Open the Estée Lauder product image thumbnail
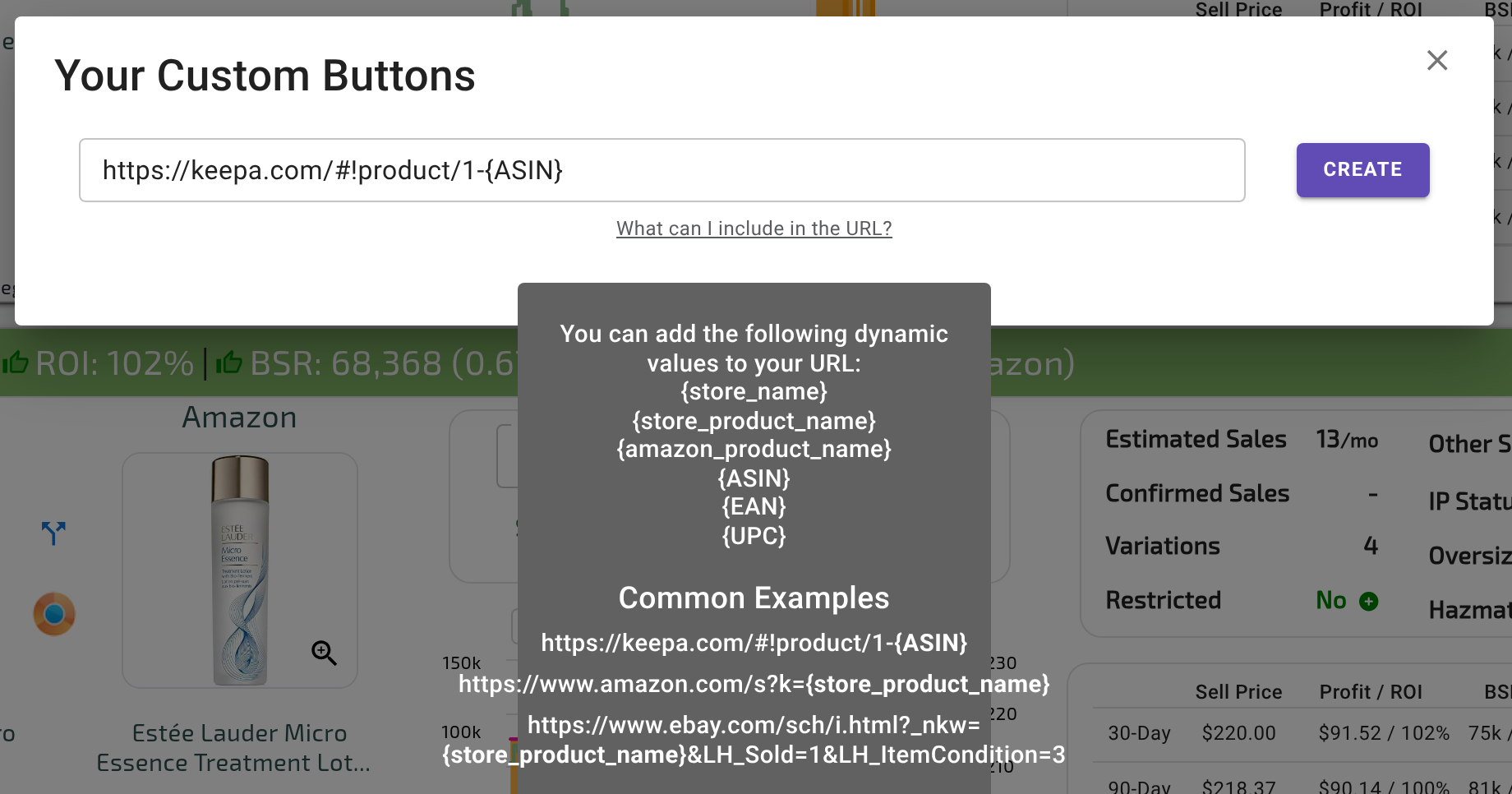The height and width of the screenshot is (794, 1512). coord(240,570)
